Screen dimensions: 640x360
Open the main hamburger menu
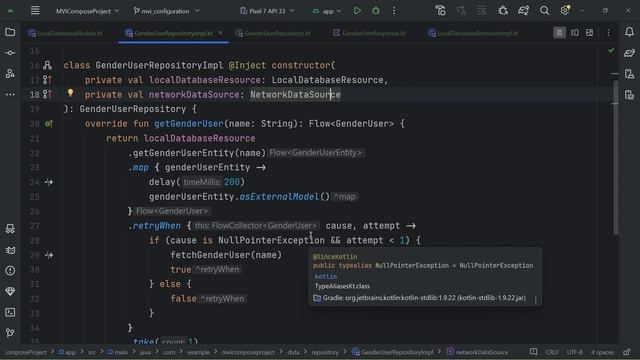35,11
